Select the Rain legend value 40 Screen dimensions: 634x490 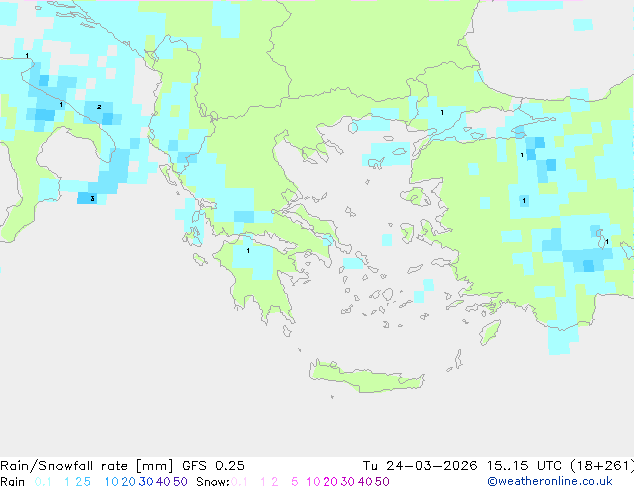point(163,482)
